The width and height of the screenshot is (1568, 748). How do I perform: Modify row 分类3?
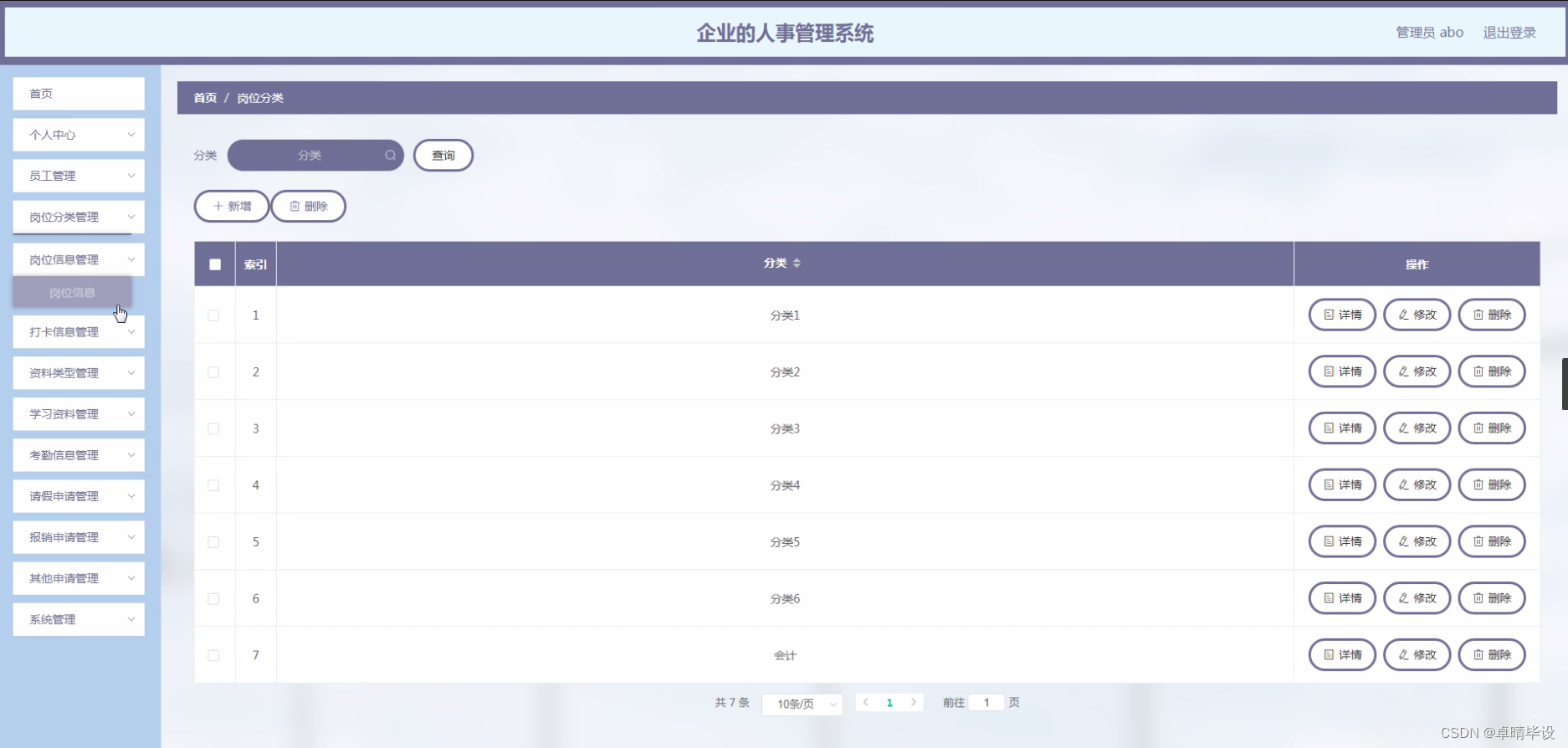(x=1417, y=428)
